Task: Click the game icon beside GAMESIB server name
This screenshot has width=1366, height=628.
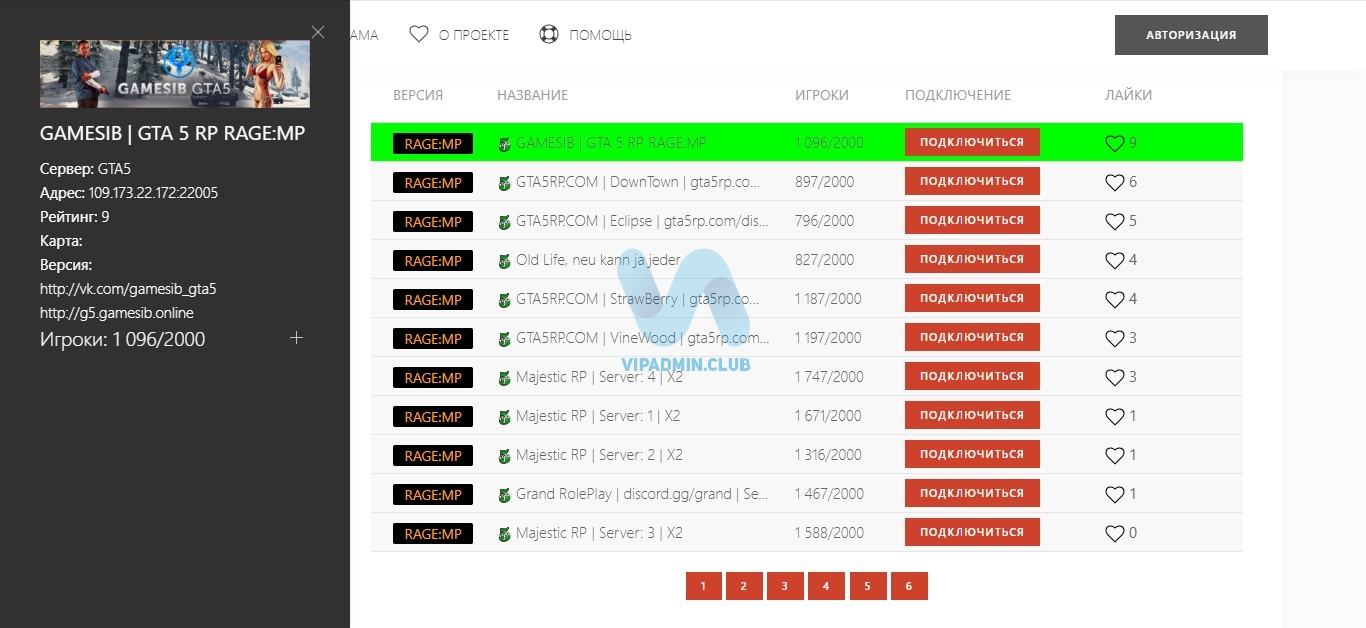Action: (504, 144)
